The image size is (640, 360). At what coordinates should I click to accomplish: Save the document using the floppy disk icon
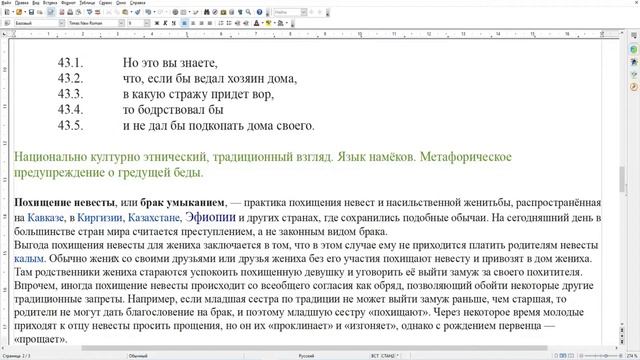click(x=31, y=12)
